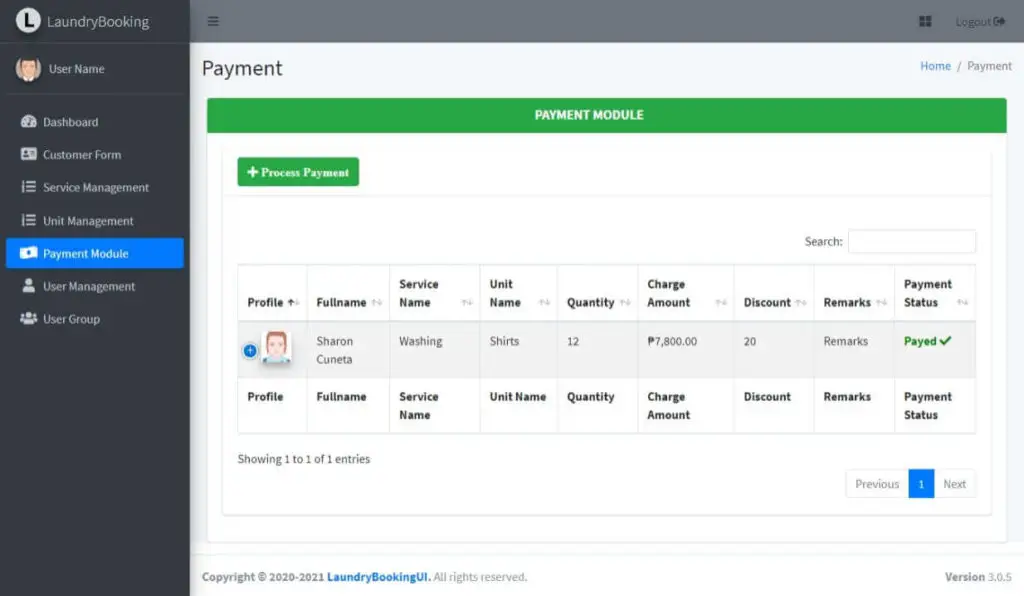This screenshot has width=1024, height=596.
Task: Click inside the Search field
Action: click(911, 241)
